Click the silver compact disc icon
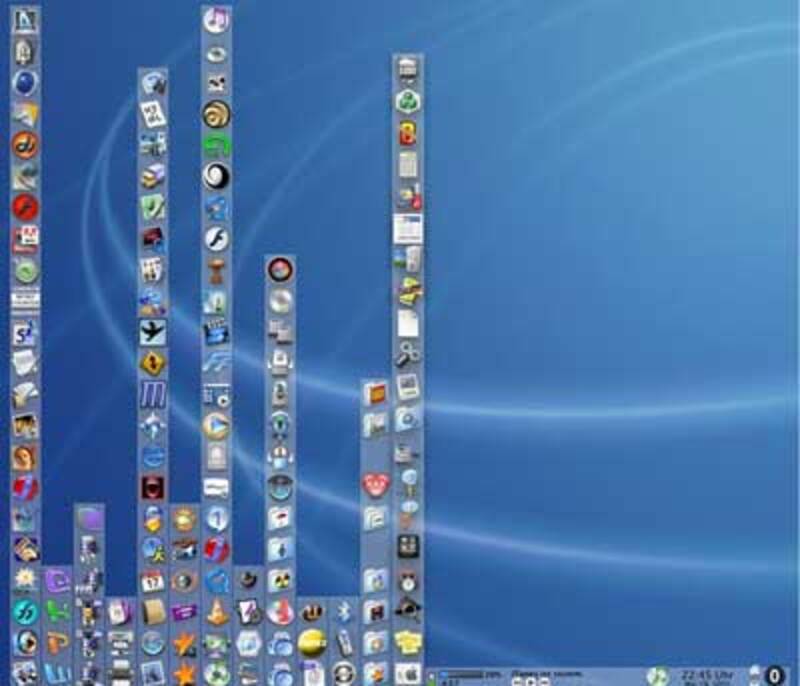 click(280, 301)
